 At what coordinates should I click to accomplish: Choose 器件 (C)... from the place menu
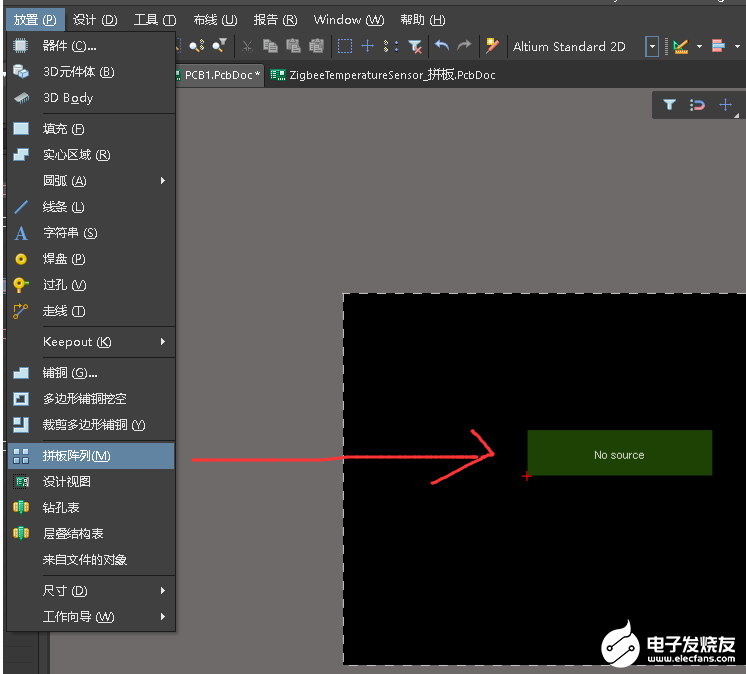(x=91, y=46)
